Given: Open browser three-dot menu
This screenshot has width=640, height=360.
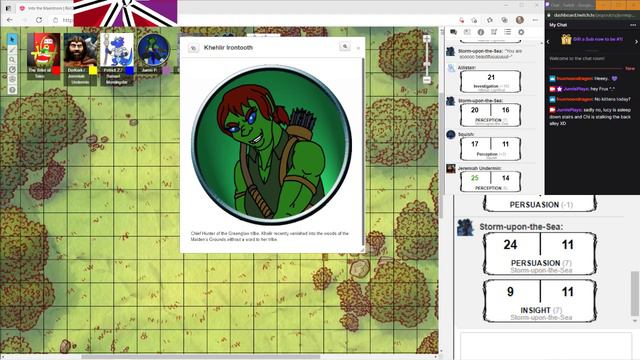Looking at the screenshot, I should 535,20.
